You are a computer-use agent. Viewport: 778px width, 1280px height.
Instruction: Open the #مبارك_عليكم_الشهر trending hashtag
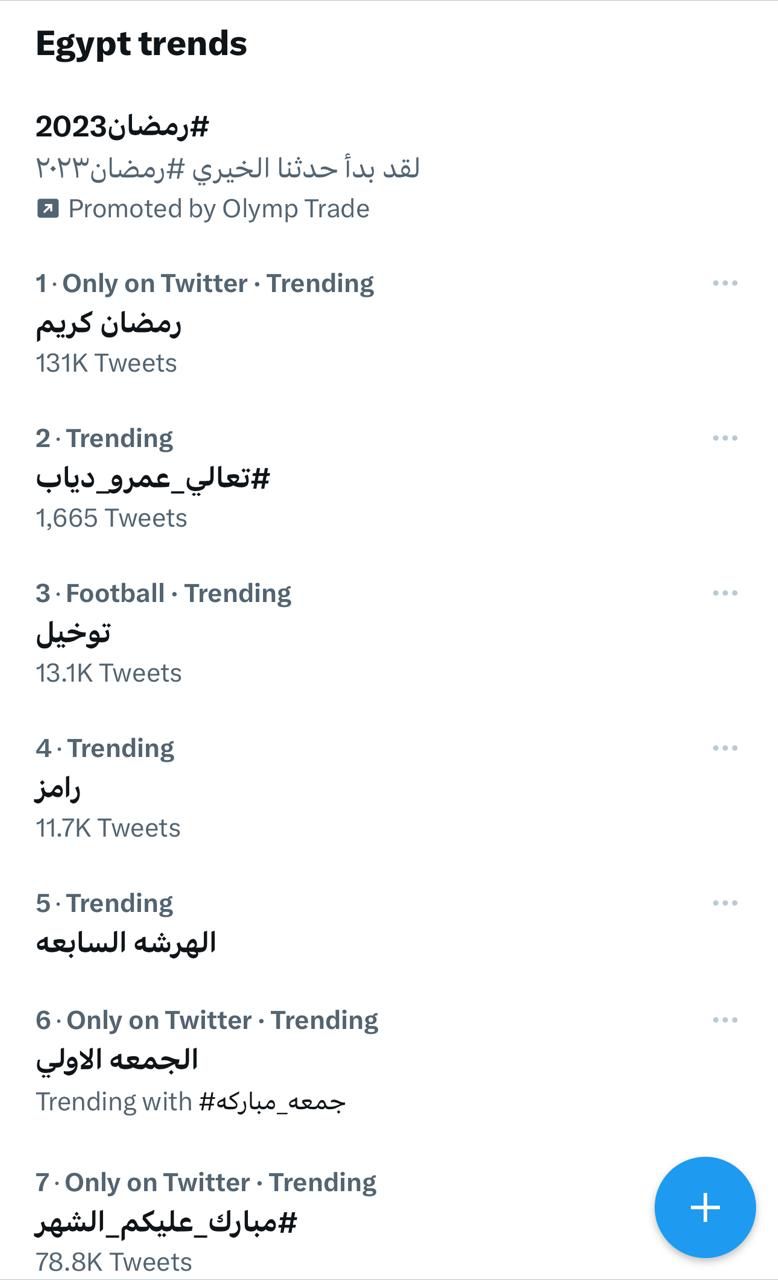click(x=166, y=1222)
